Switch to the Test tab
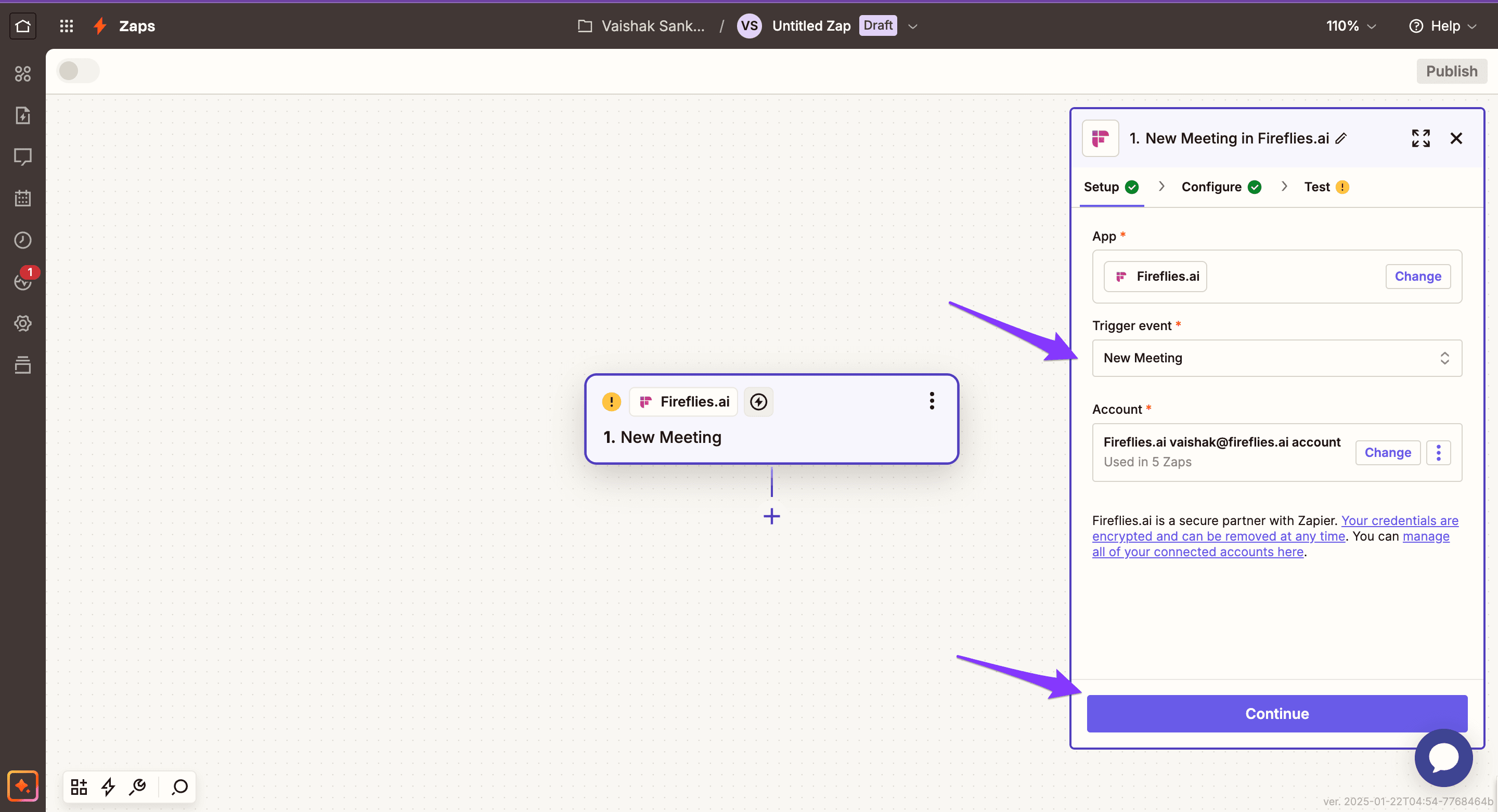The width and height of the screenshot is (1498, 812). 1326,187
